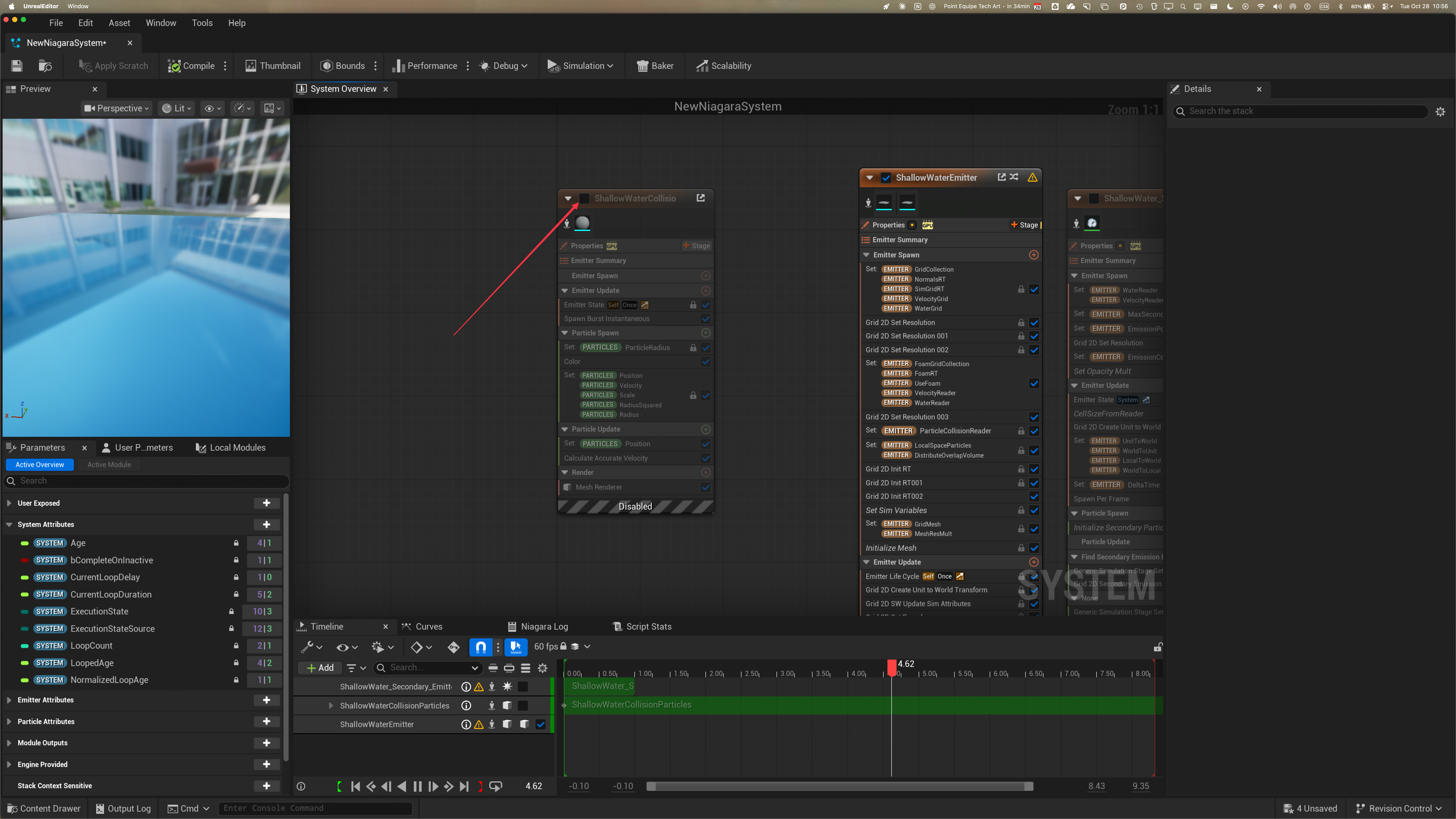Open the Content Drawer

pos(44,809)
